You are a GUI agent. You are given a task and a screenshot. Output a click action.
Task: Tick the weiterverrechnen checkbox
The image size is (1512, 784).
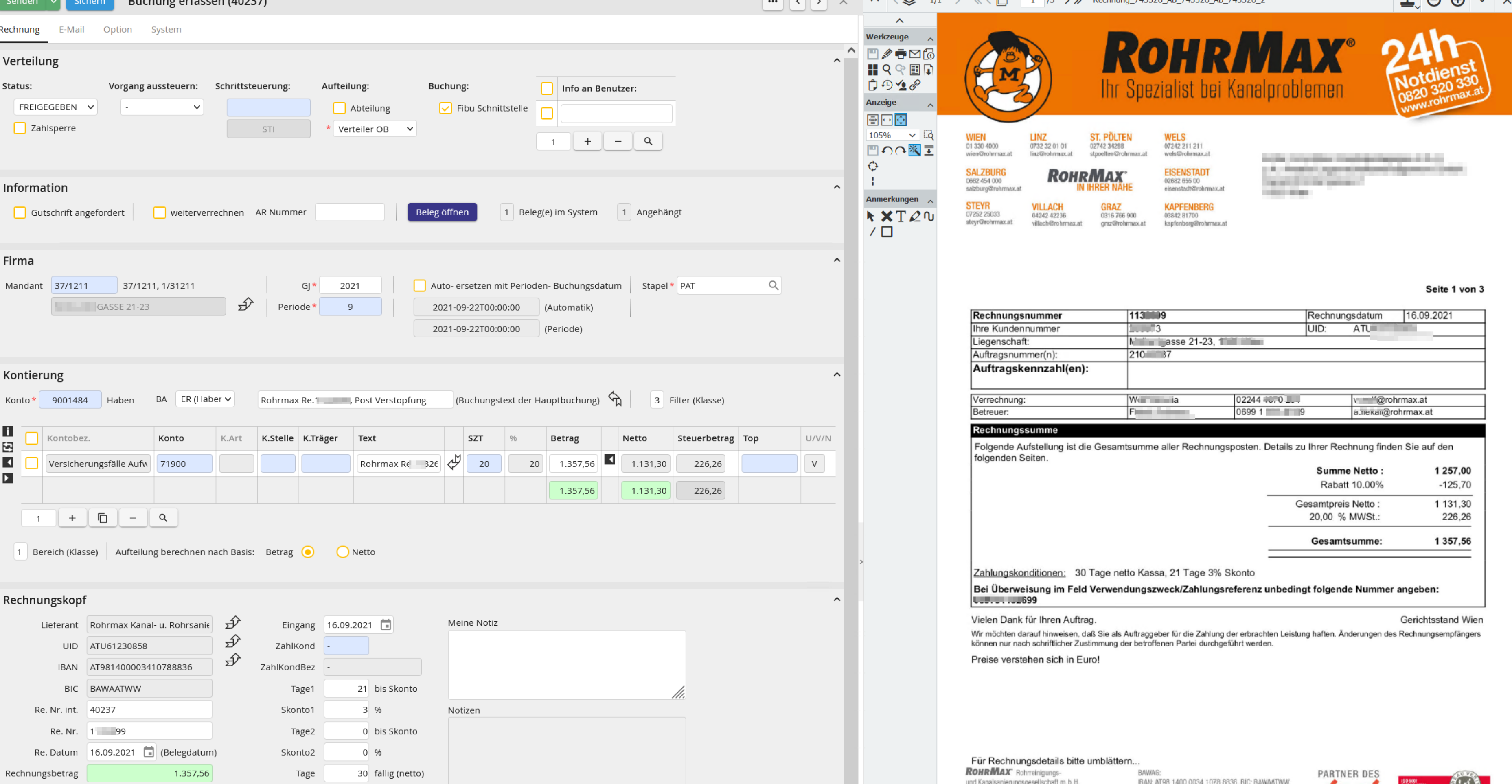pyautogui.click(x=159, y=212)
